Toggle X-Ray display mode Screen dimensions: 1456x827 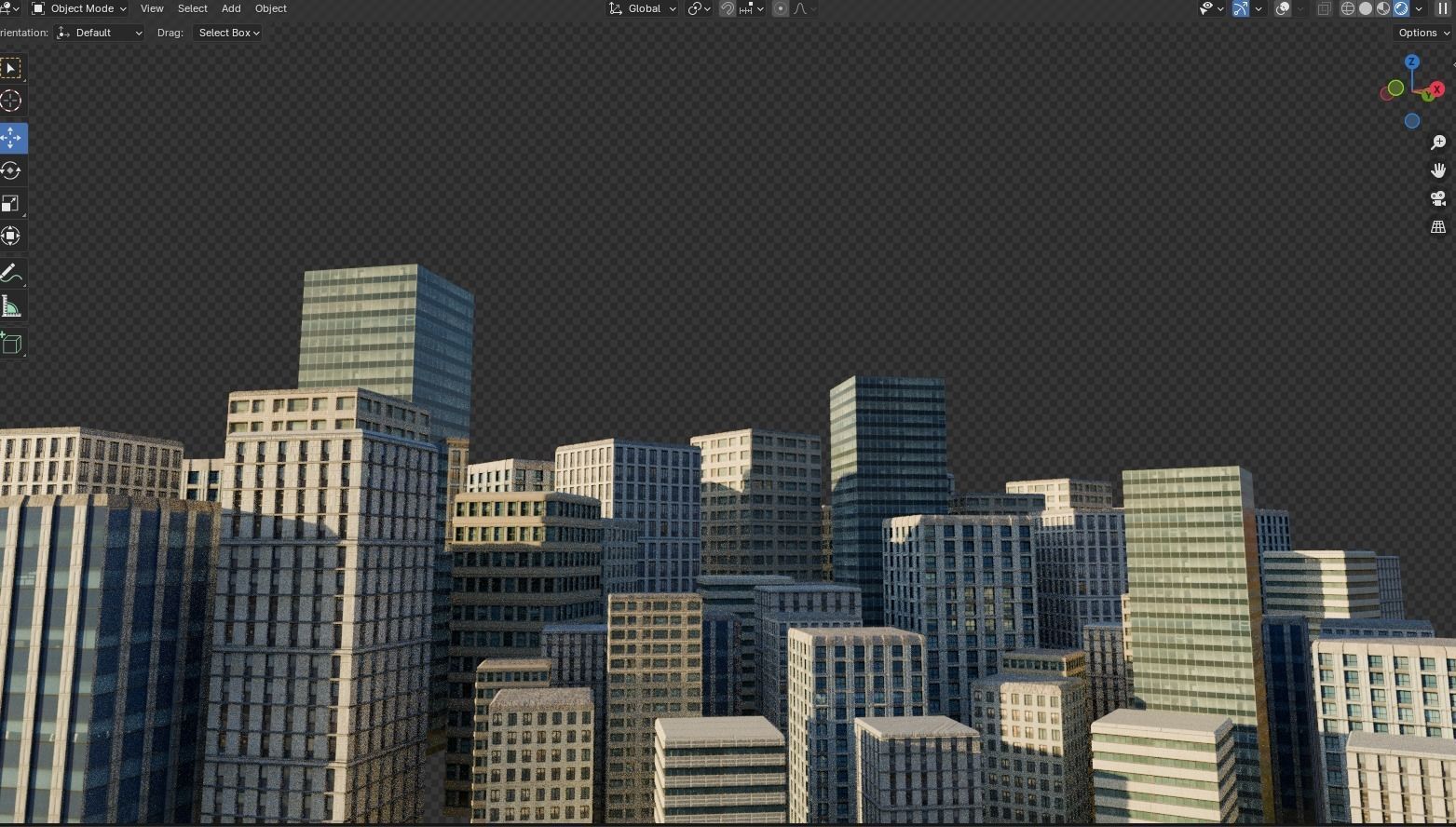click(1324, 8)
